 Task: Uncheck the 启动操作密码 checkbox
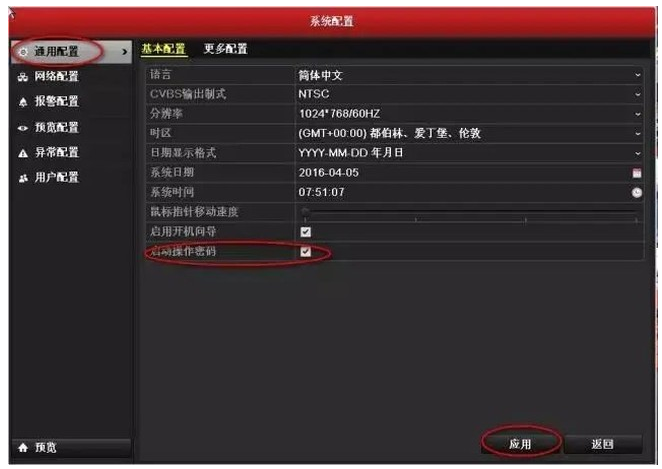pyautogui.click(x=306, y=252)
